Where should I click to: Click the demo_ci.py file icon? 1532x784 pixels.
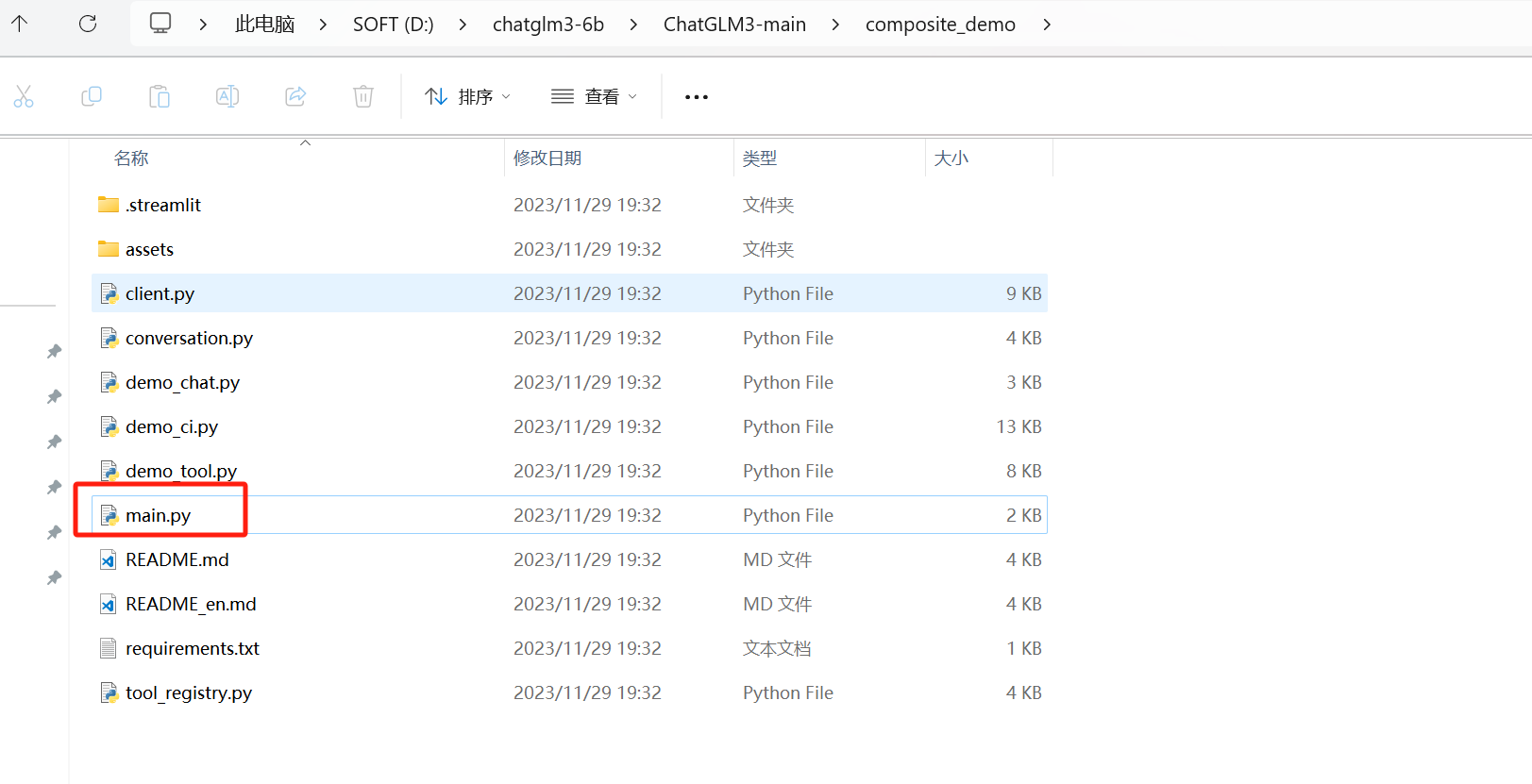tap(109, 426)
